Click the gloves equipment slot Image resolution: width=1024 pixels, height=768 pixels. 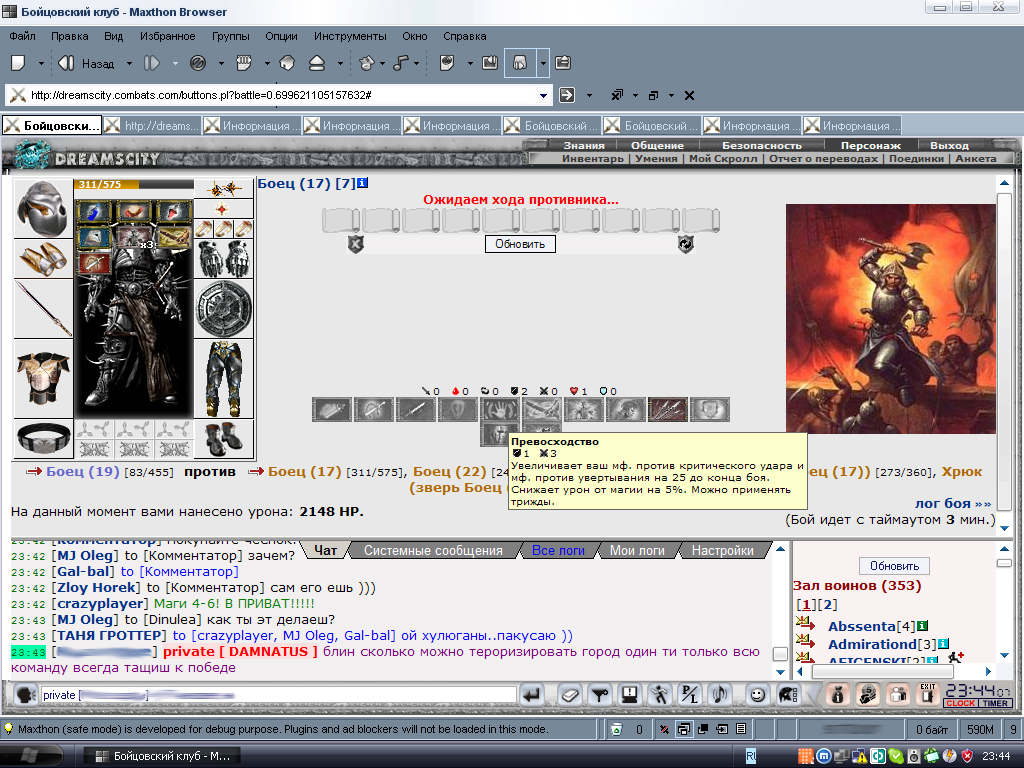pos(224,259)
